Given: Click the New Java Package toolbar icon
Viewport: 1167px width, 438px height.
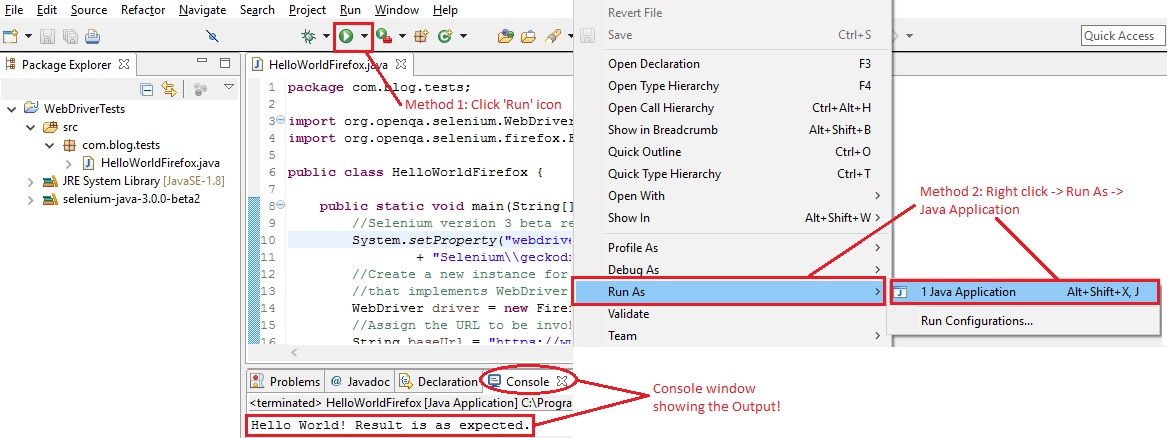Looking at the screenshot, I should pyautogui.click(x=422, y=36).
